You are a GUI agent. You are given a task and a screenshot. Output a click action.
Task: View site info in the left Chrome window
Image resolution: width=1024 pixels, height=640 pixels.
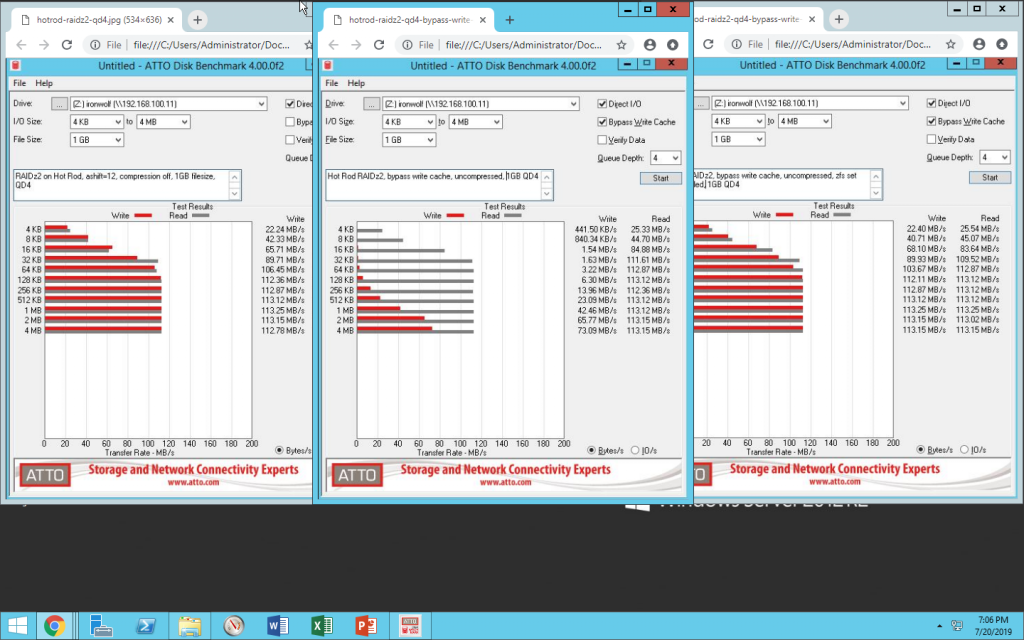(95, 44)
